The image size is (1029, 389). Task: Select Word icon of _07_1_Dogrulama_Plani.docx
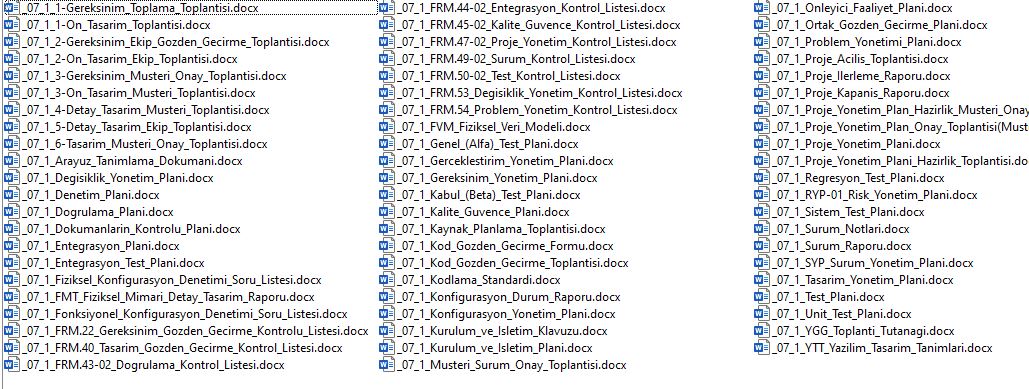tap(11, 212)
